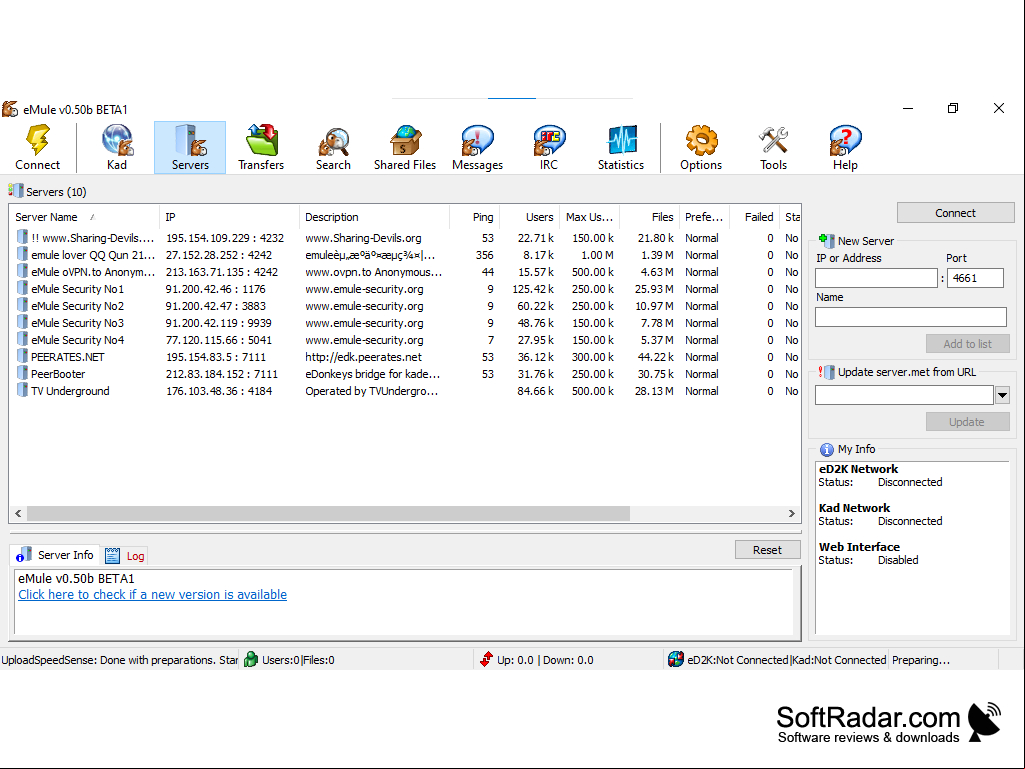Click the eD2K connection globe status icon

tap(675, 659)
